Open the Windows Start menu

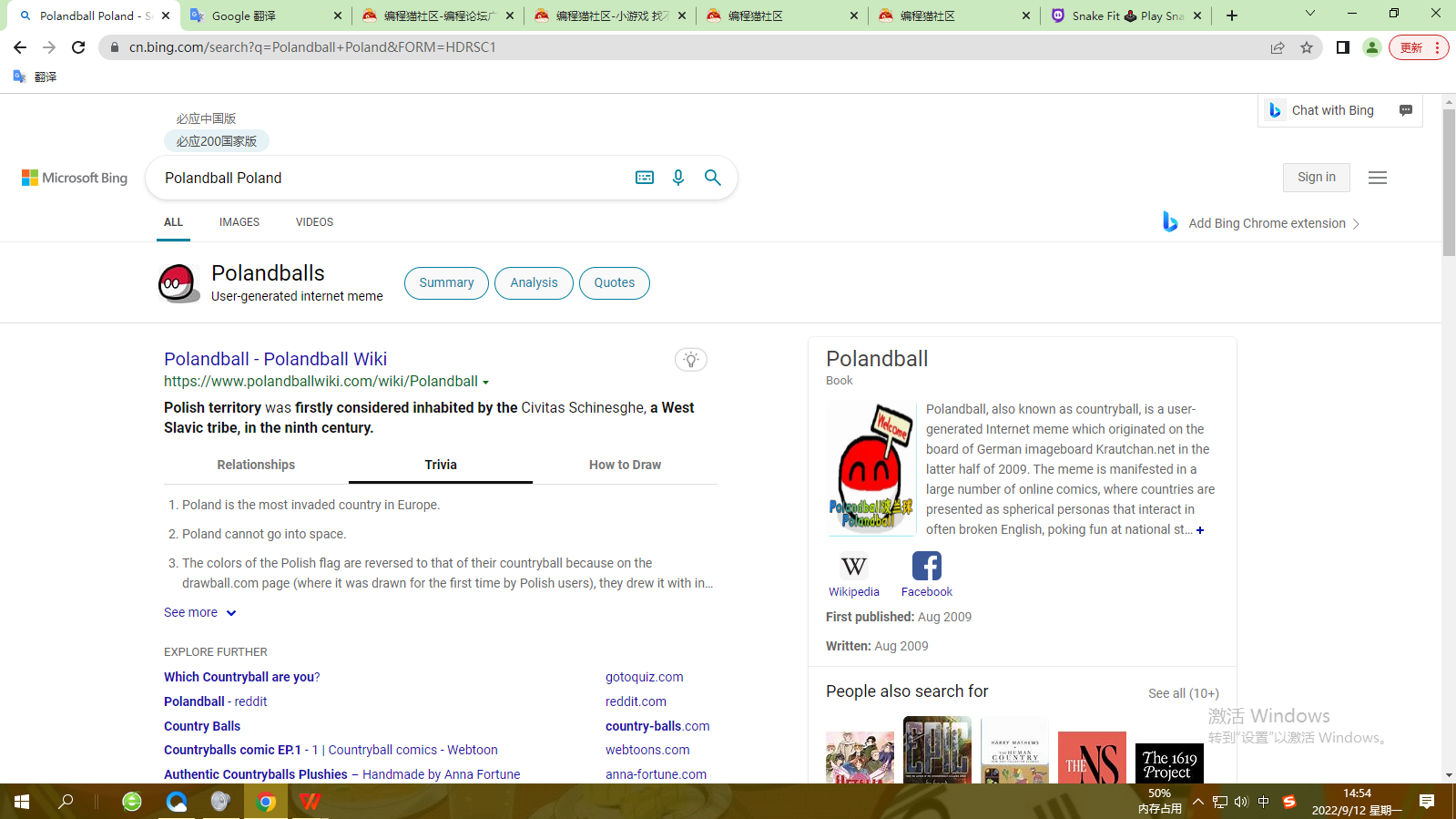pos(22,802)
